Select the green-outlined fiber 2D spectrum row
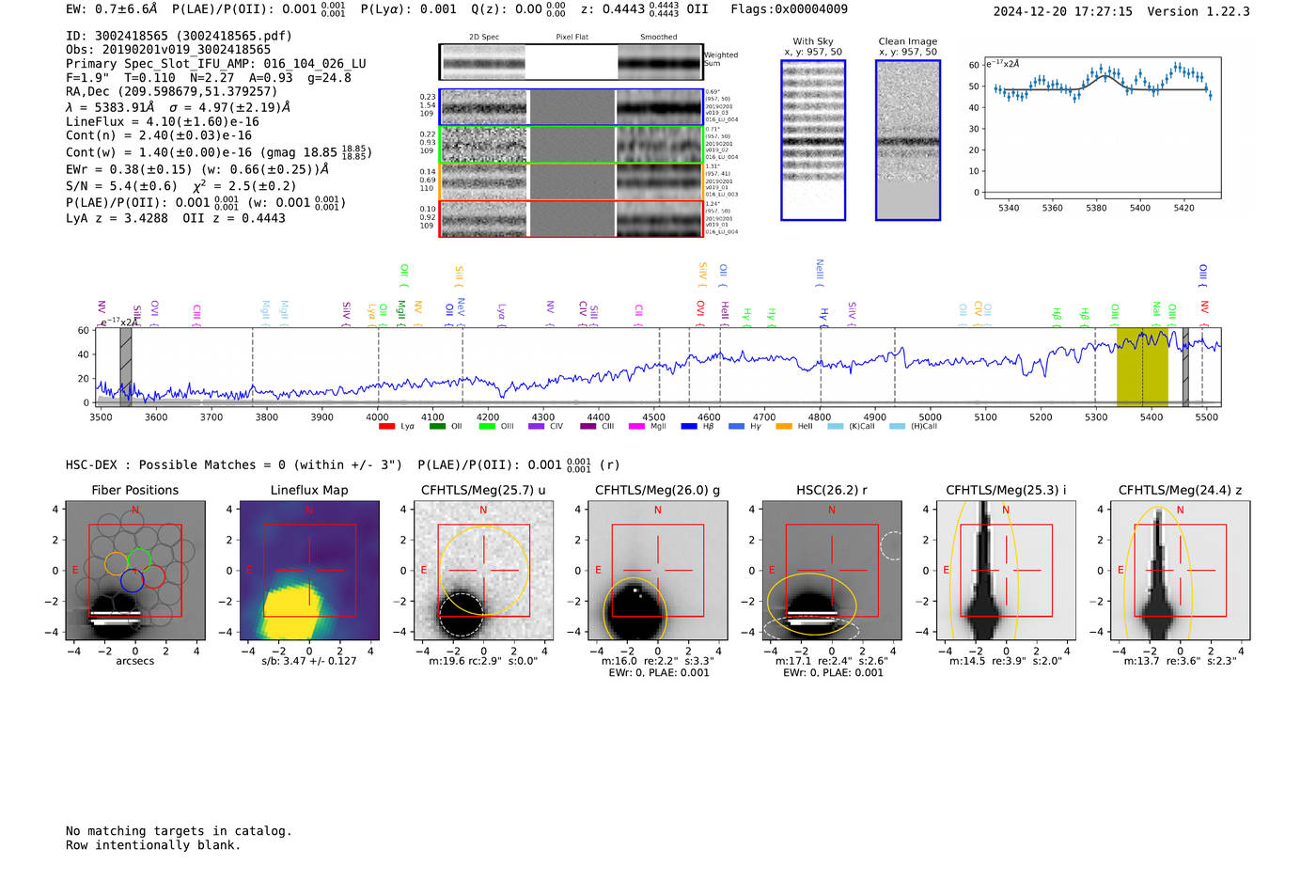 572,145
